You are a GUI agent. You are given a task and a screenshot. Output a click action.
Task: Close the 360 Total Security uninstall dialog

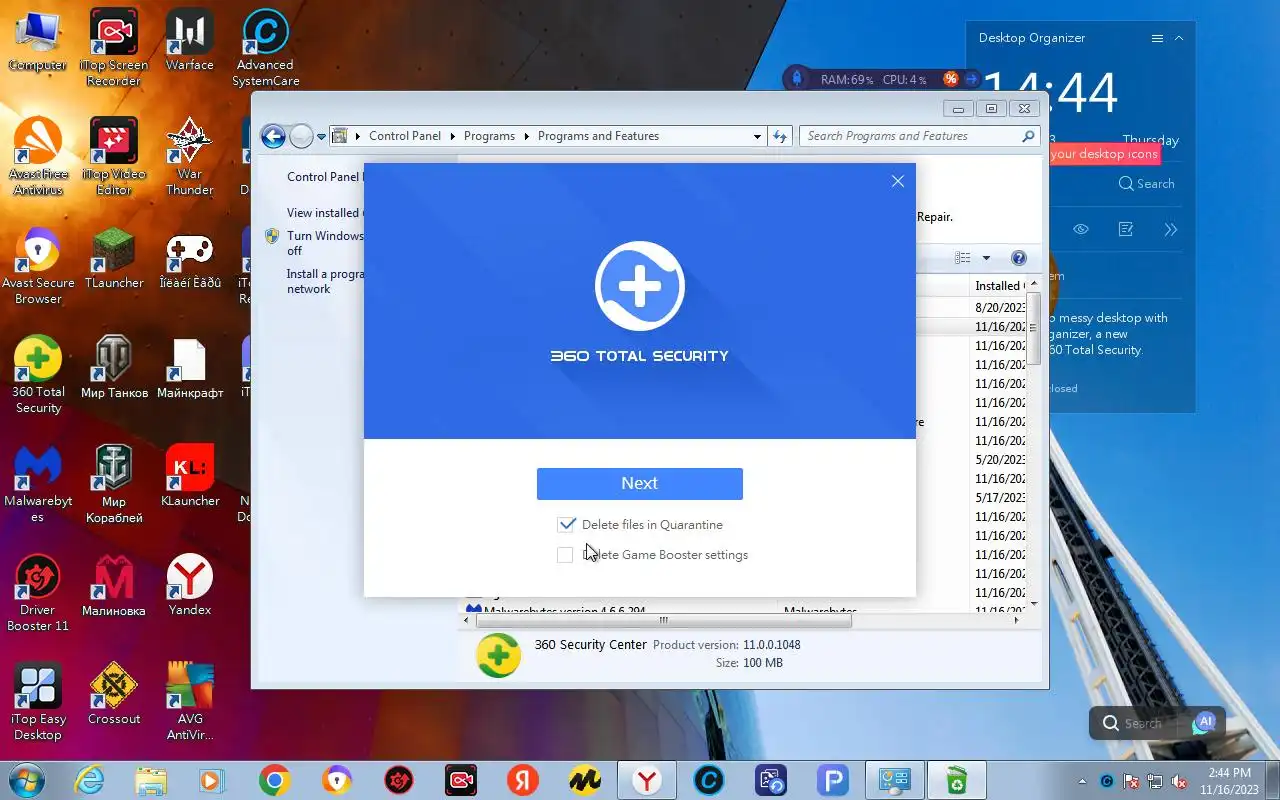click(897, 181)
